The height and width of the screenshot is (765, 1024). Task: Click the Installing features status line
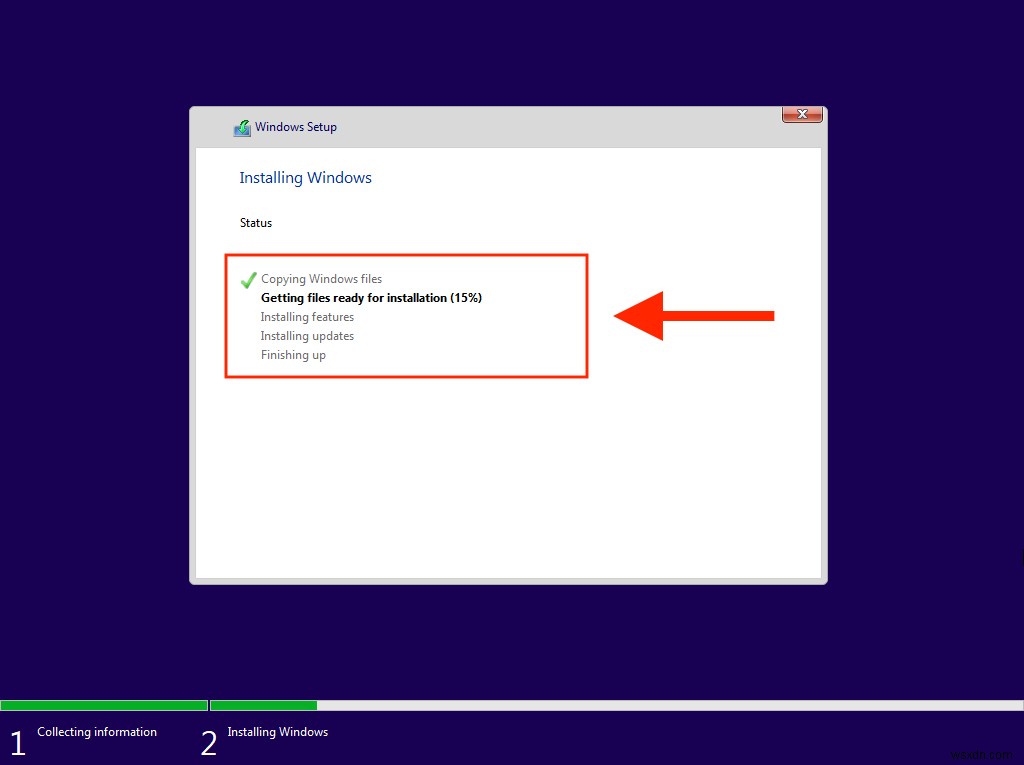[x=307, y=316]
